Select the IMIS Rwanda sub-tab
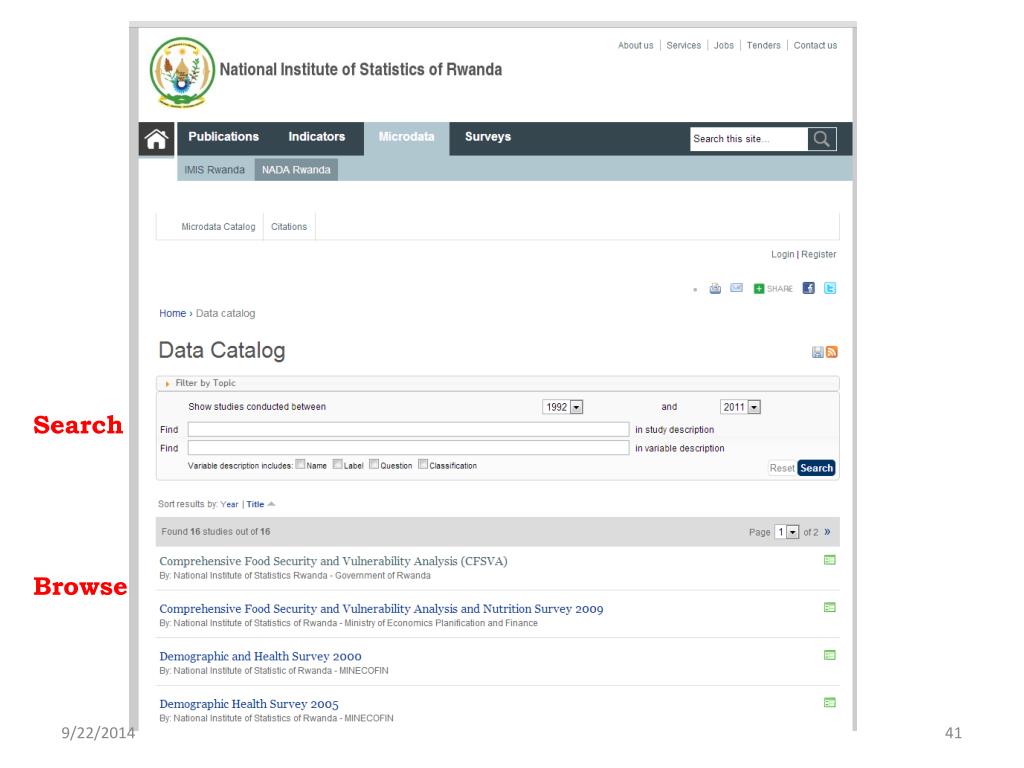 [x=214, y=170]
